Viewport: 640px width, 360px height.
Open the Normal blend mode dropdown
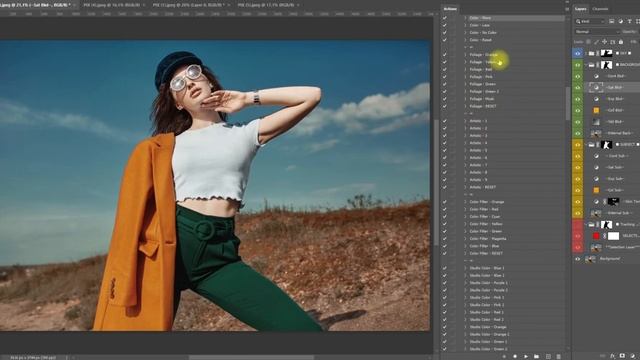pos(598,31)
